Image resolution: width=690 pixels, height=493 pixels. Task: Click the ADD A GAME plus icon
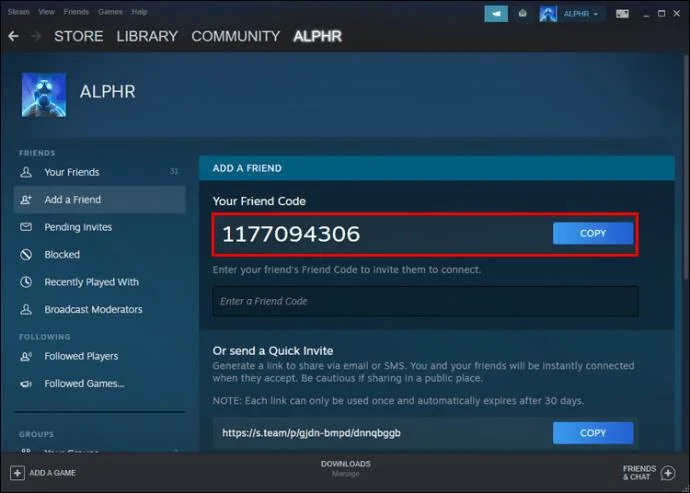point(17,473)
